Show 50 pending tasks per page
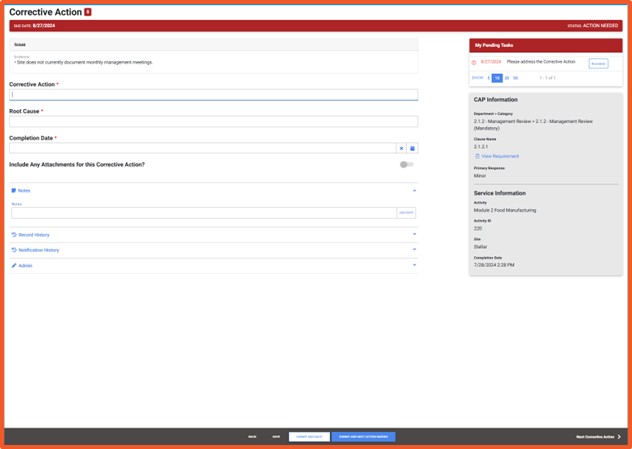This screenshot has width=632, height=449. tap(516, 78)
